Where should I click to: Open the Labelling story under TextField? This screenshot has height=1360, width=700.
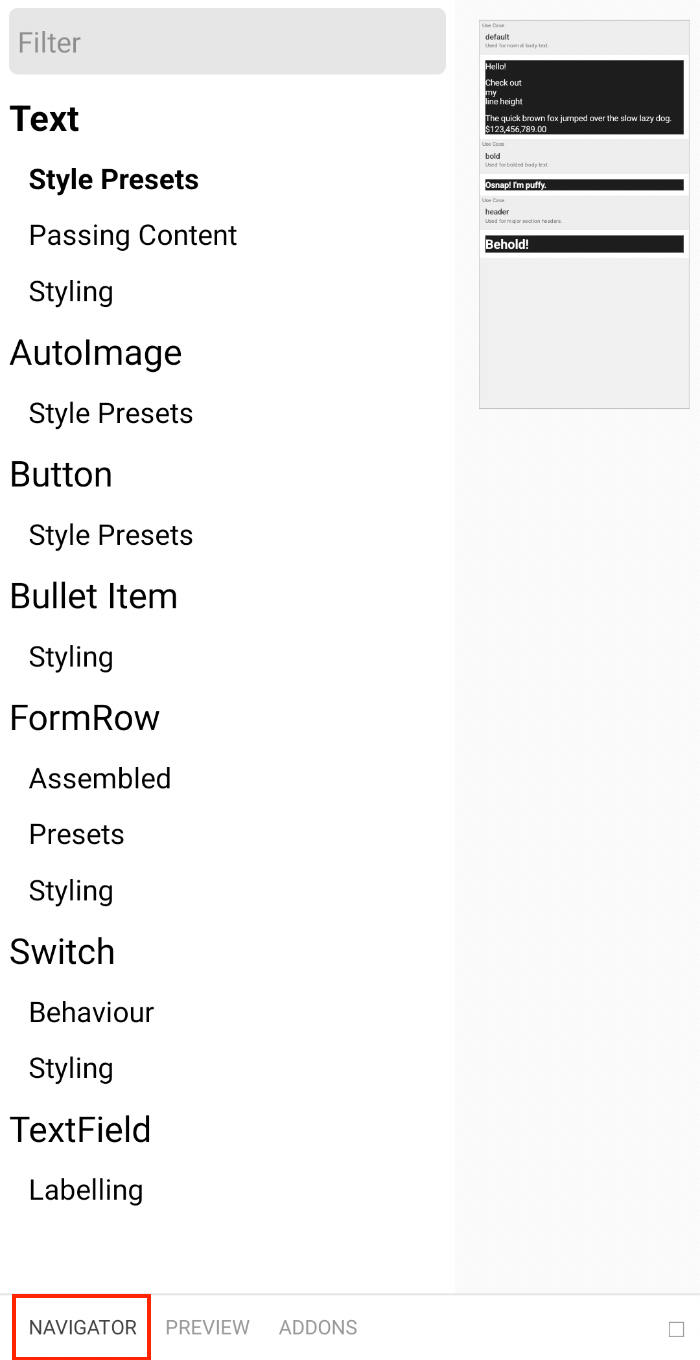click(x=86, y=1191)
